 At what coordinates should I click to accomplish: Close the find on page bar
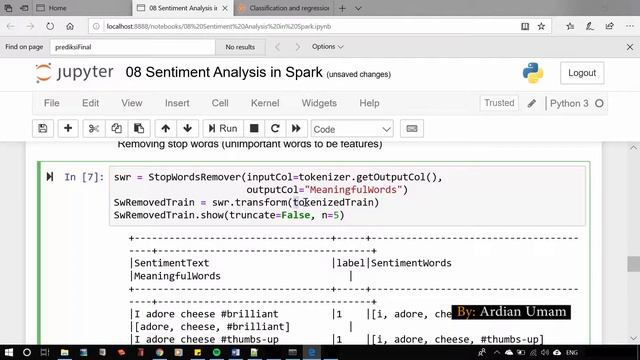click(630, 47)
